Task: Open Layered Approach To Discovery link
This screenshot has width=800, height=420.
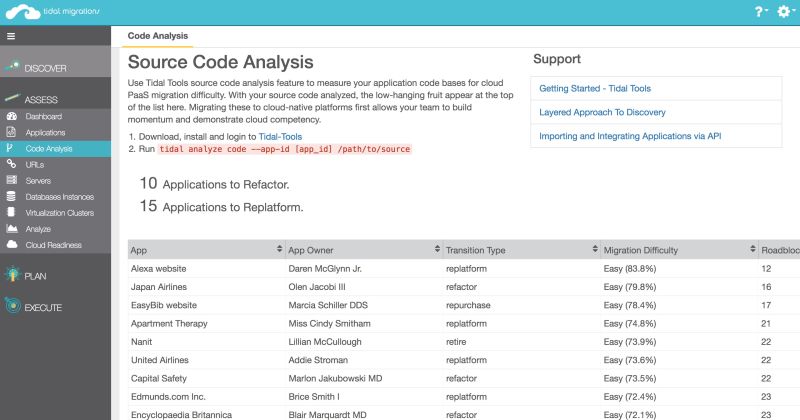Action: (602, 112)
